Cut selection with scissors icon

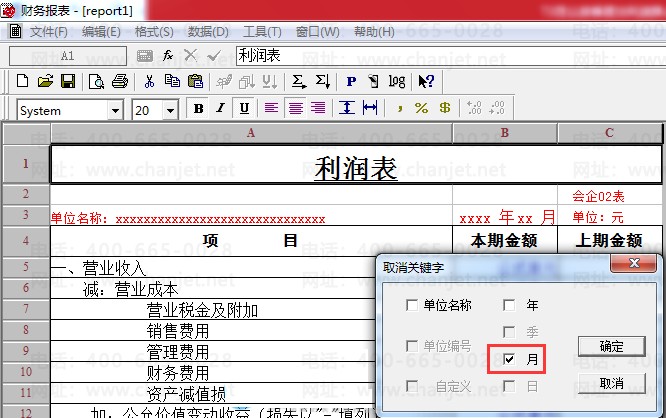pyautogui.click(x=149, y=81)
